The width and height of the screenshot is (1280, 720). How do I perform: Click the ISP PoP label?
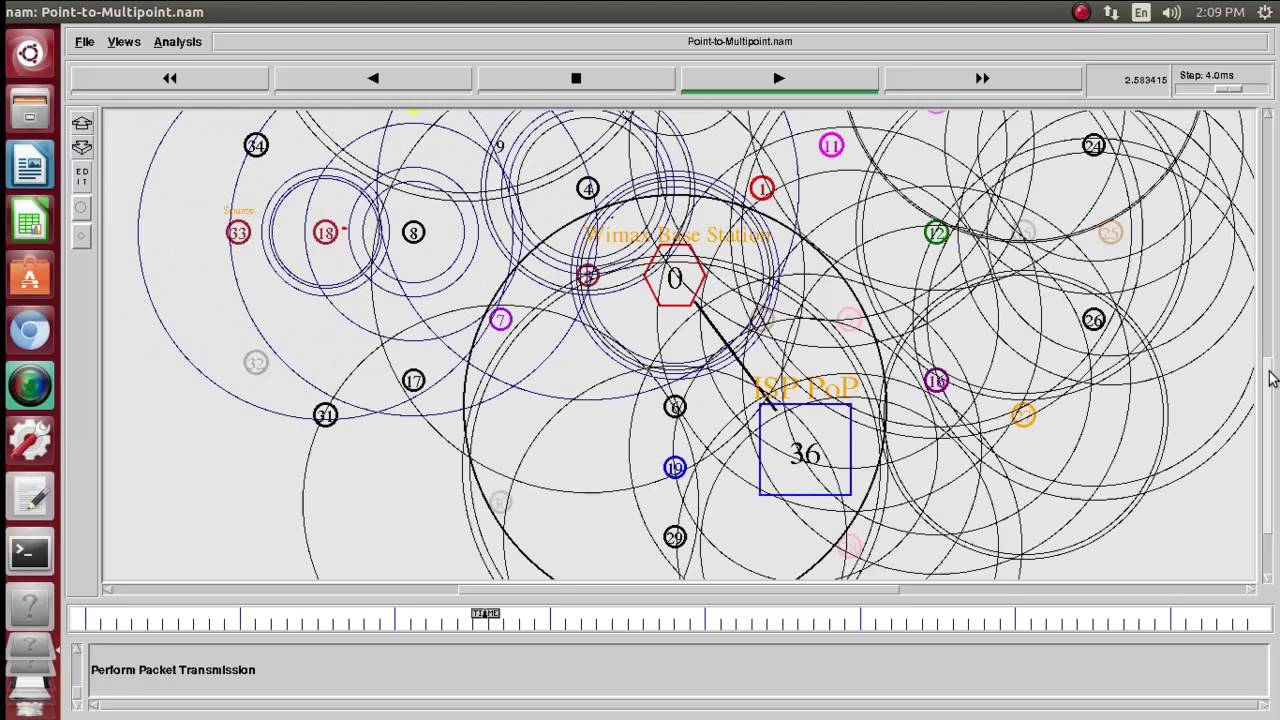click(x=805, y=388)
